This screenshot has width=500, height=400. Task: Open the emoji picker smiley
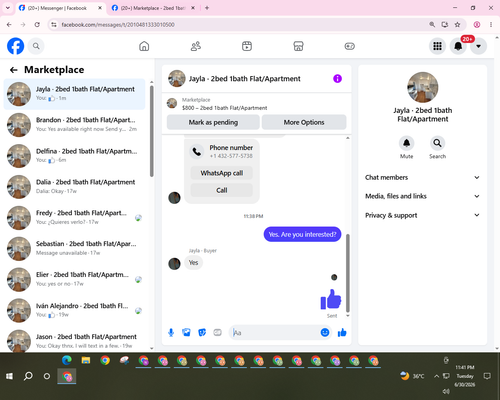pyautogui.click(x=325, y=332)
